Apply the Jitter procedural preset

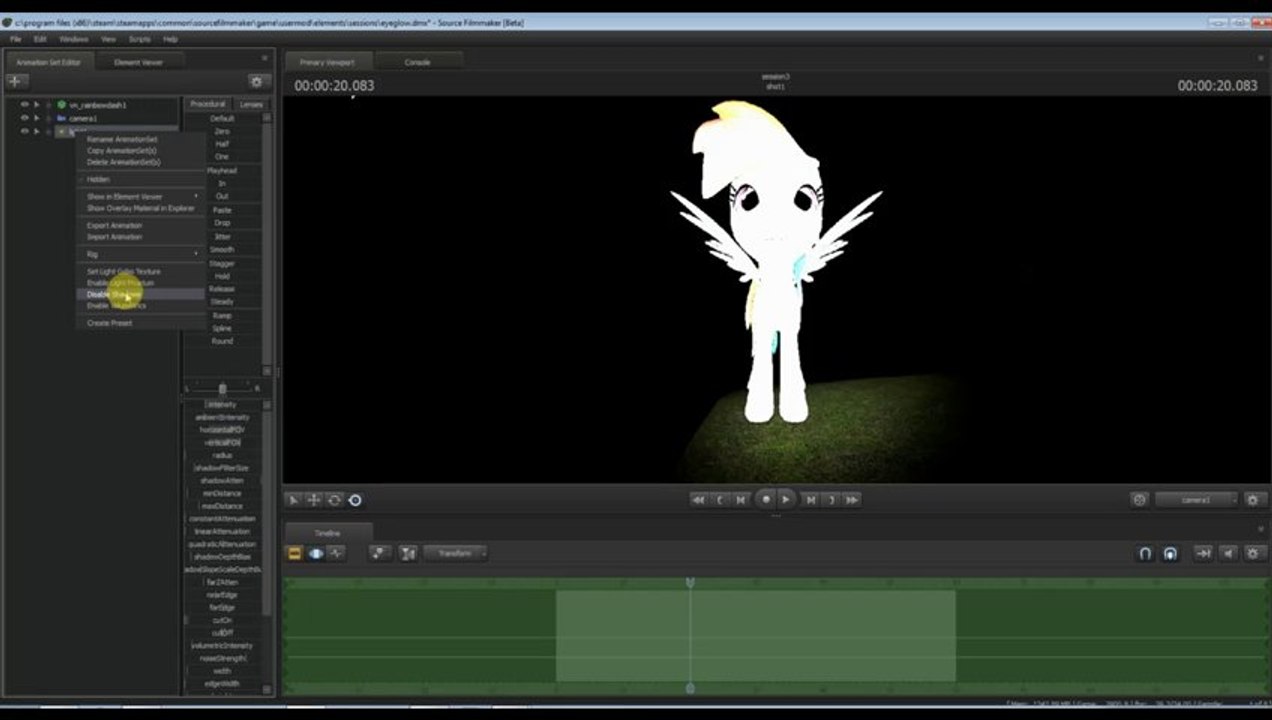click(222, 237)
